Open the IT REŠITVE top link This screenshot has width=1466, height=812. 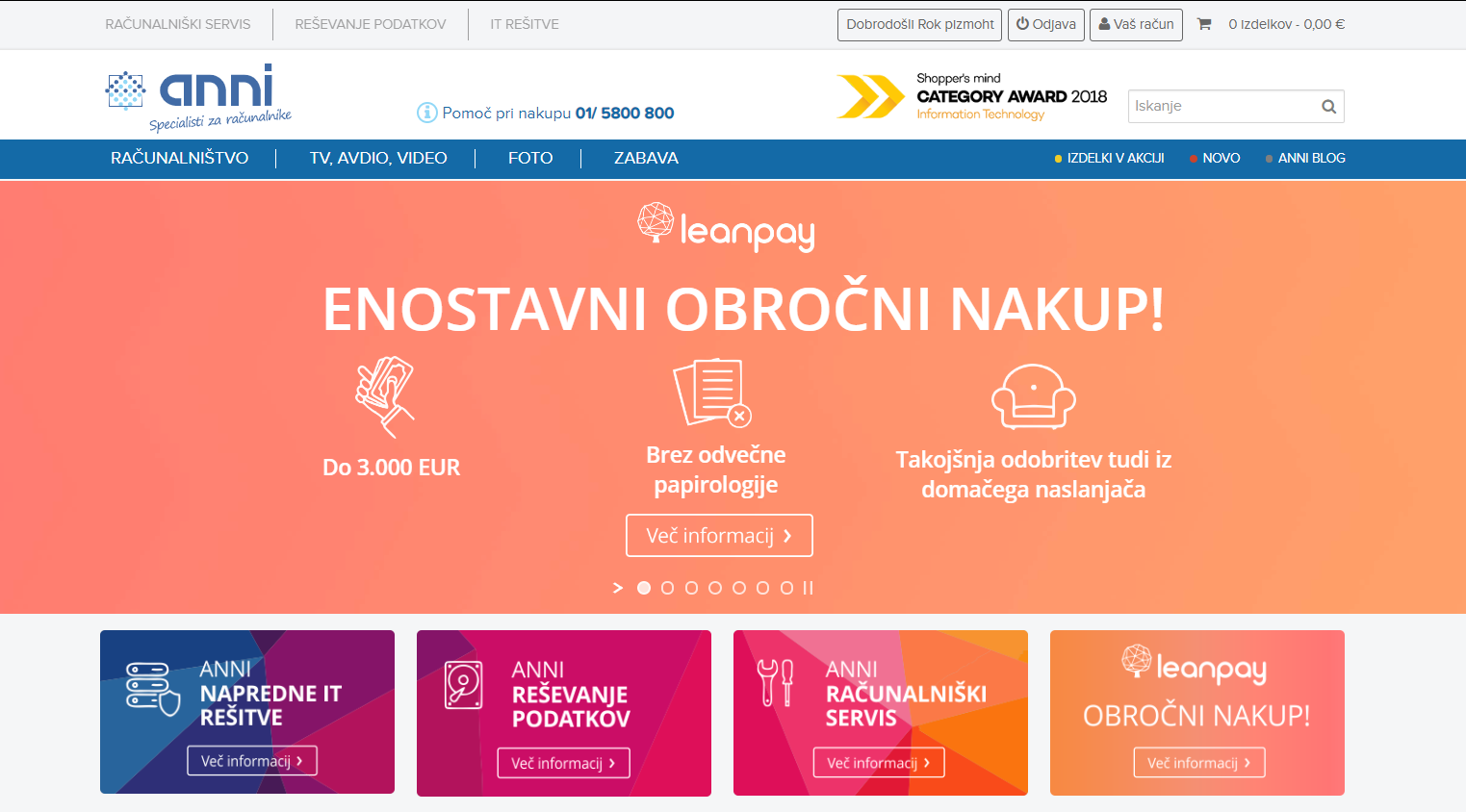point(525,24)
